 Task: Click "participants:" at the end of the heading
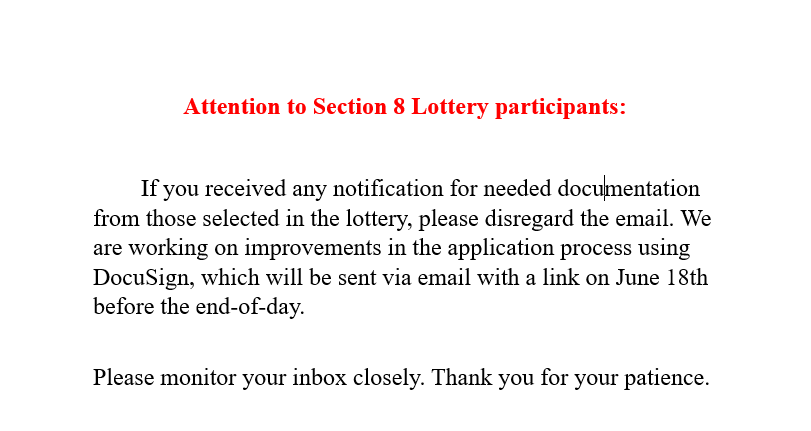pyautogui.click(x=561, y=107)
